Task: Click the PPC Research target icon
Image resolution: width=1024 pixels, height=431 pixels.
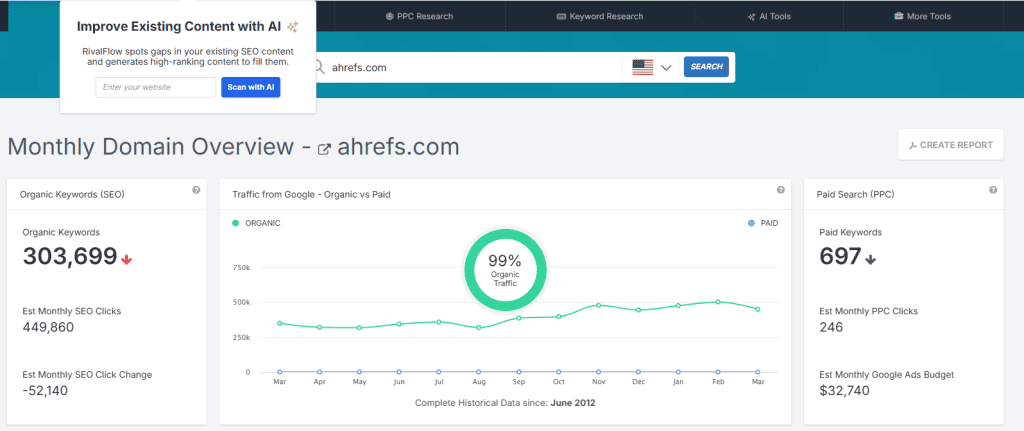Action: tap(390, 16)
